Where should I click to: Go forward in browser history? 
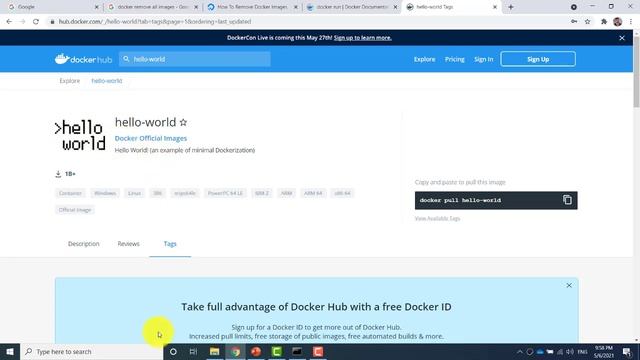click(x=22, y=22)
